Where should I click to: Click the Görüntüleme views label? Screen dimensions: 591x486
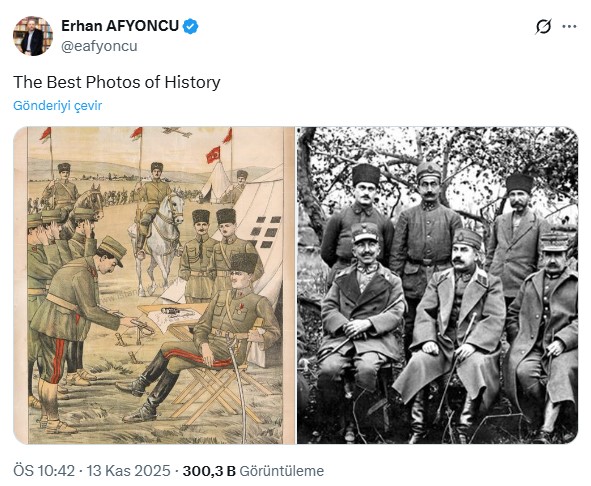pyautogui.click(x=282, y=471)
